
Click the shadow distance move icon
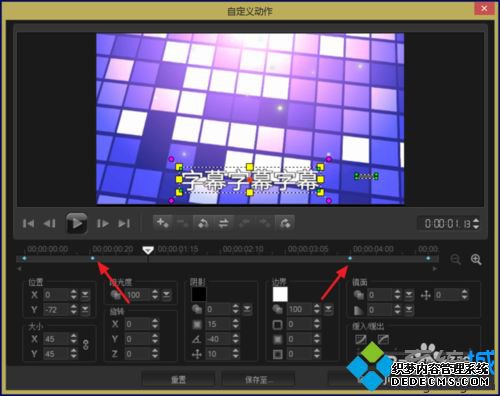197,354
